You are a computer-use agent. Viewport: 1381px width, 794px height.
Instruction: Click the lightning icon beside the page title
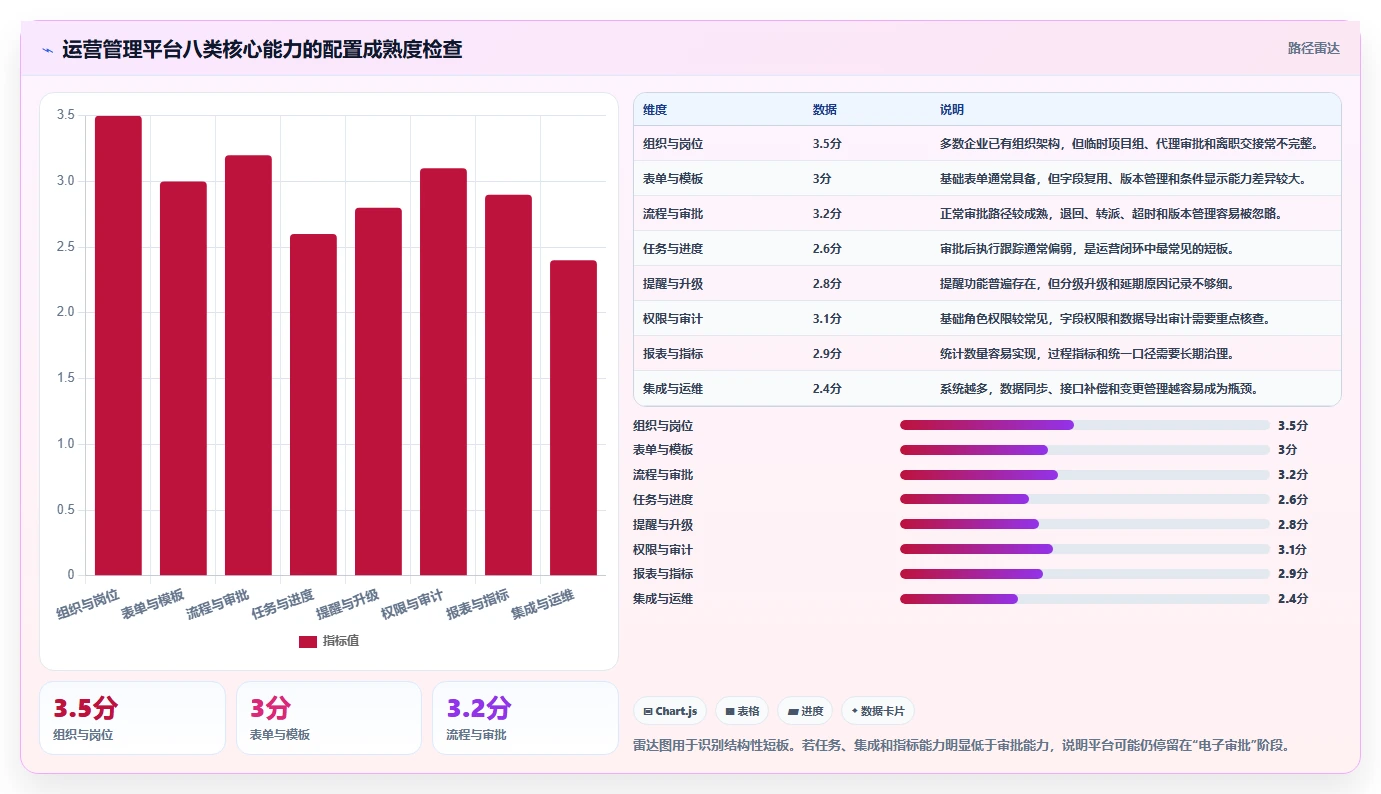tap(47, 50)
